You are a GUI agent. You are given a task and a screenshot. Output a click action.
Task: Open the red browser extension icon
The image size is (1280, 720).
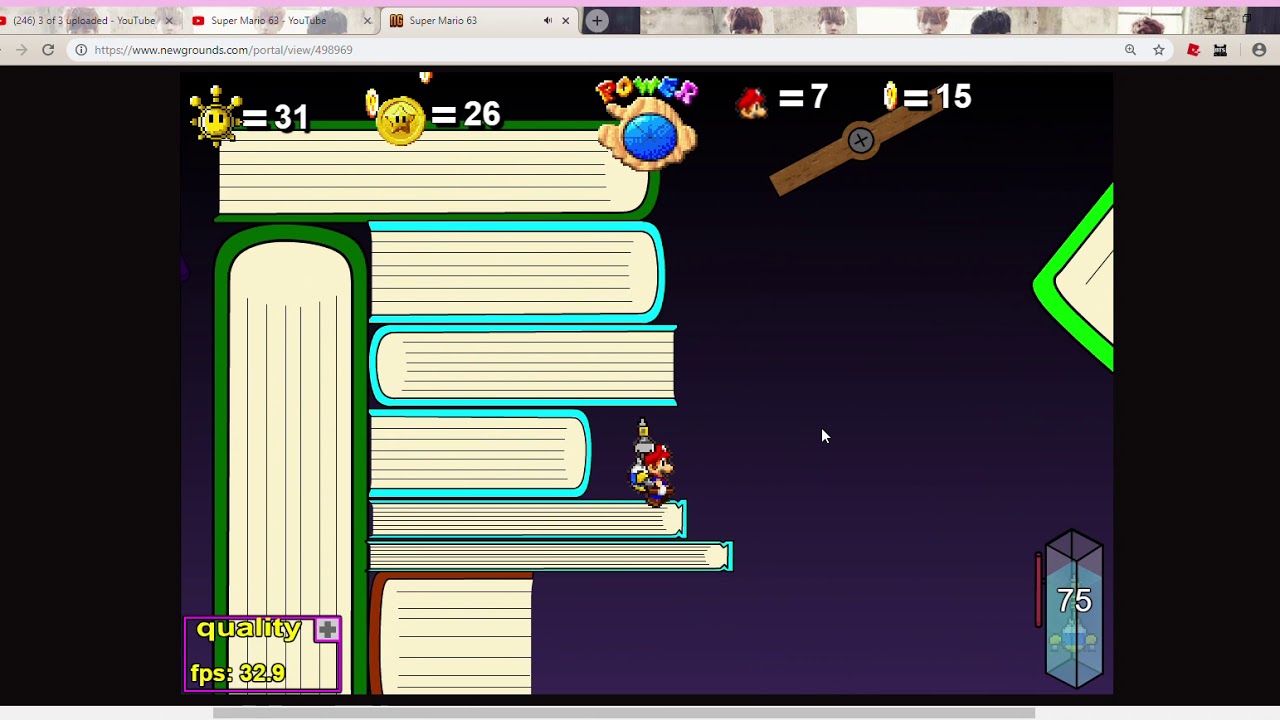(1193, 50)
